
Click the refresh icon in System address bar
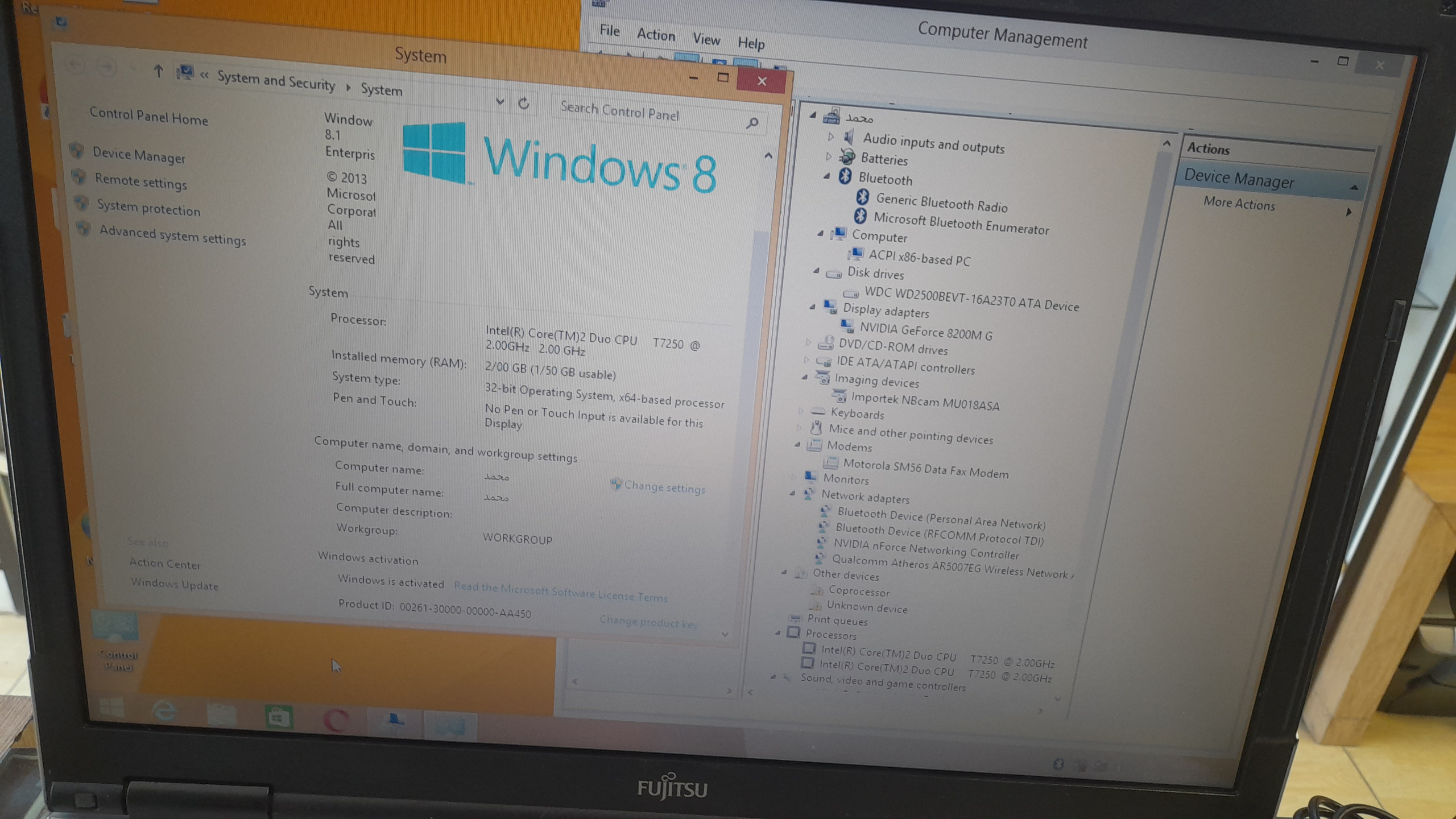pos(524,104)
